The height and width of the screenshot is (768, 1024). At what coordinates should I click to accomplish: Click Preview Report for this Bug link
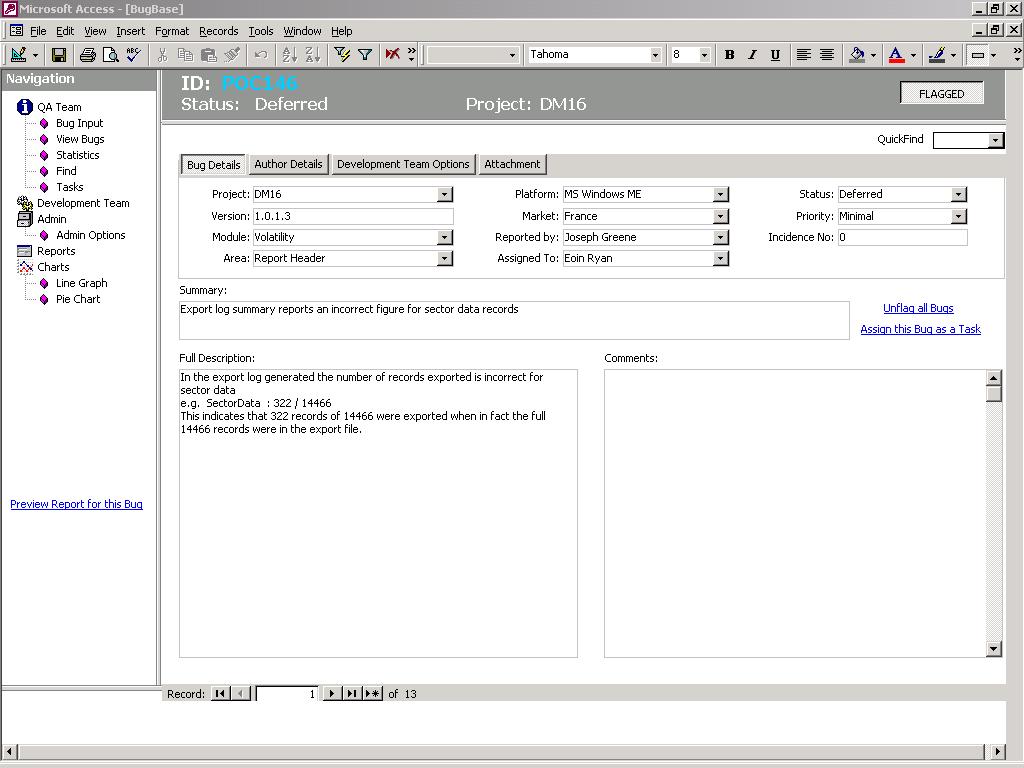click(76, 505)
